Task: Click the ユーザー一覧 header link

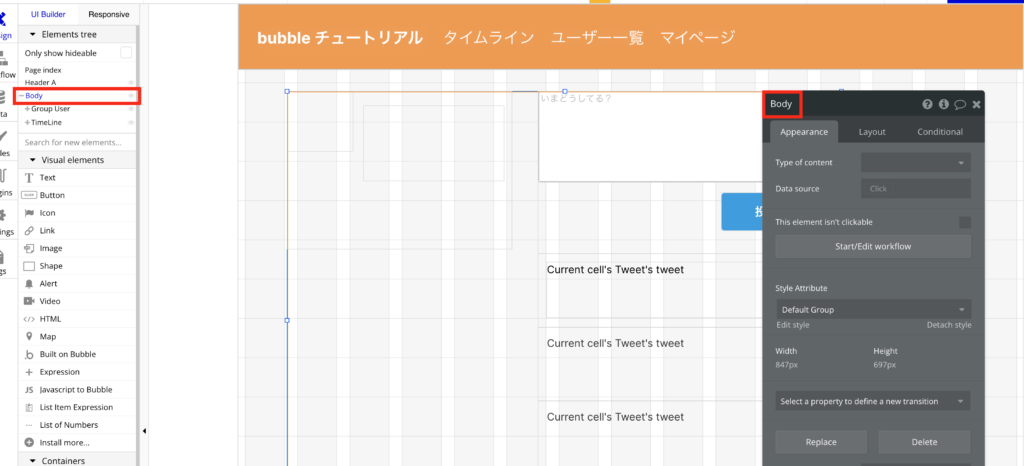Action: click(598, 38)
